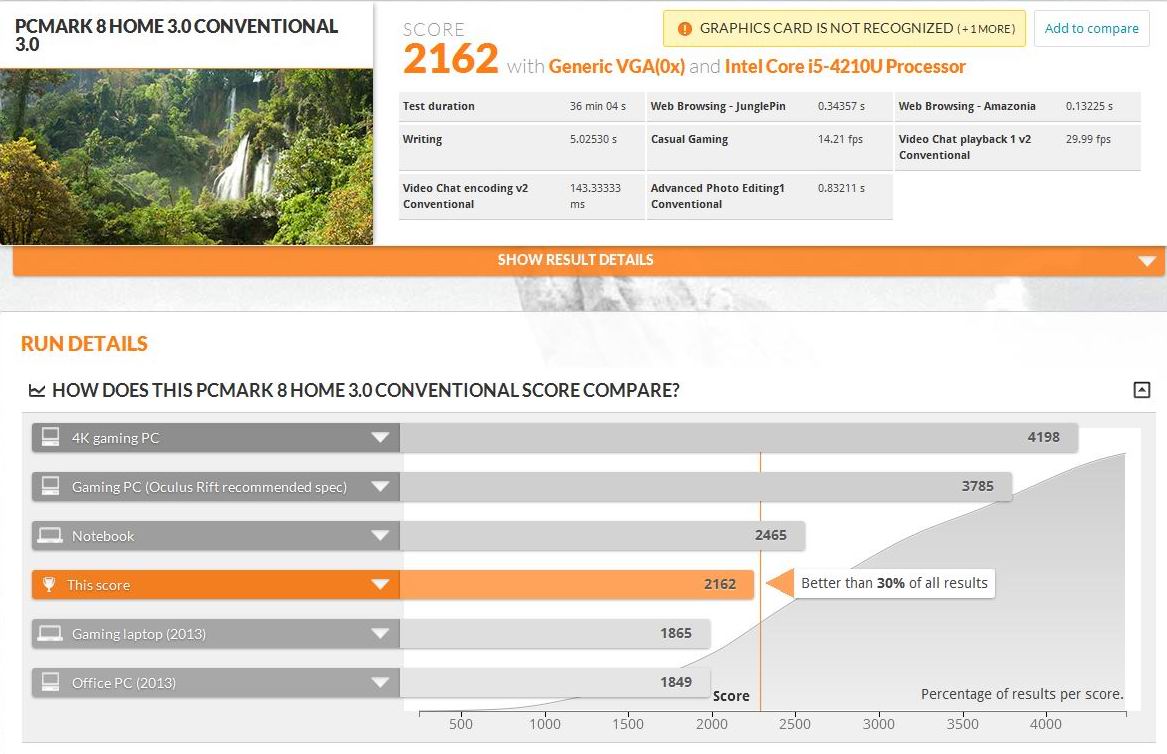Click the 143.33333 ms value

595,197
